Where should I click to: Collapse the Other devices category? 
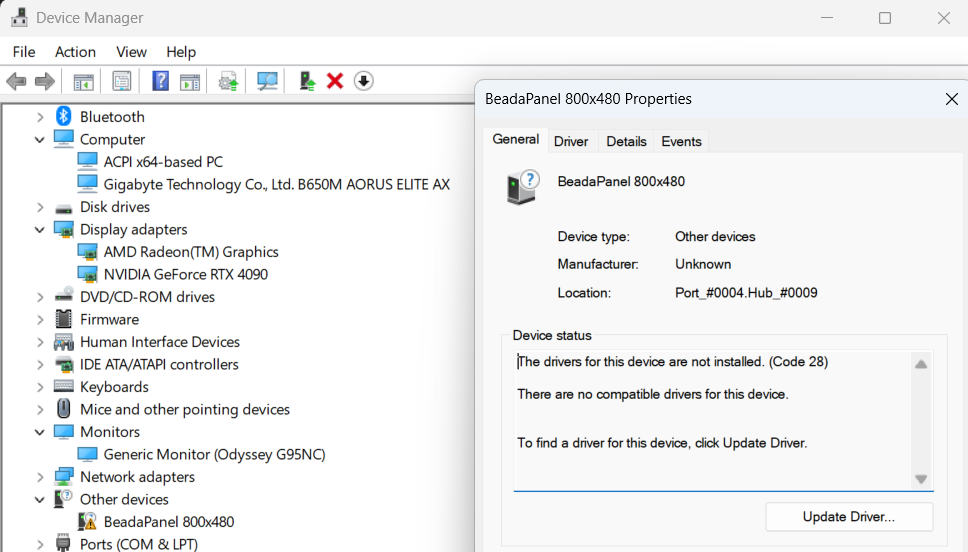point(40,500)
